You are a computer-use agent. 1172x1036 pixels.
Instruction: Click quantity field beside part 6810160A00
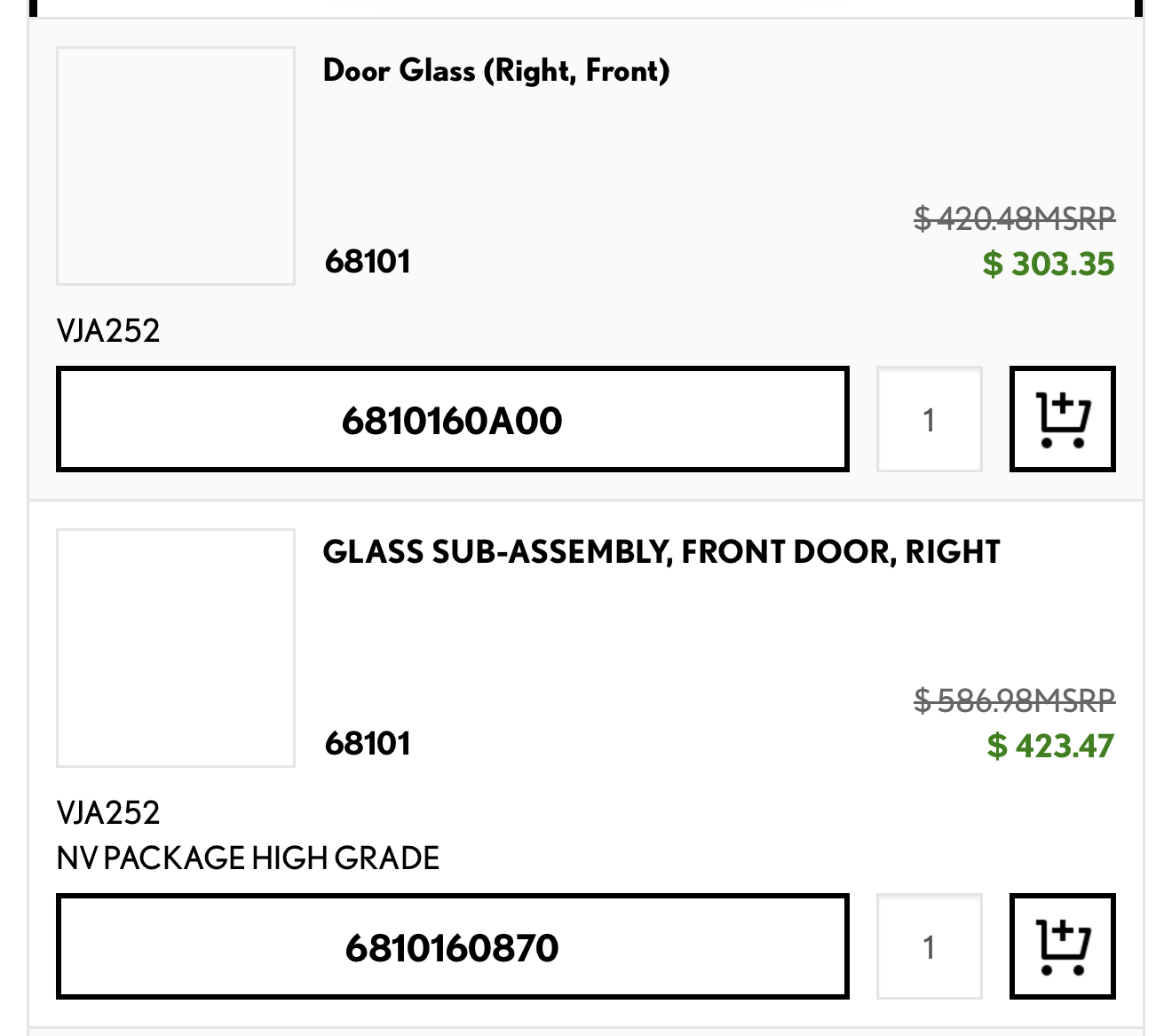(929, 419)
